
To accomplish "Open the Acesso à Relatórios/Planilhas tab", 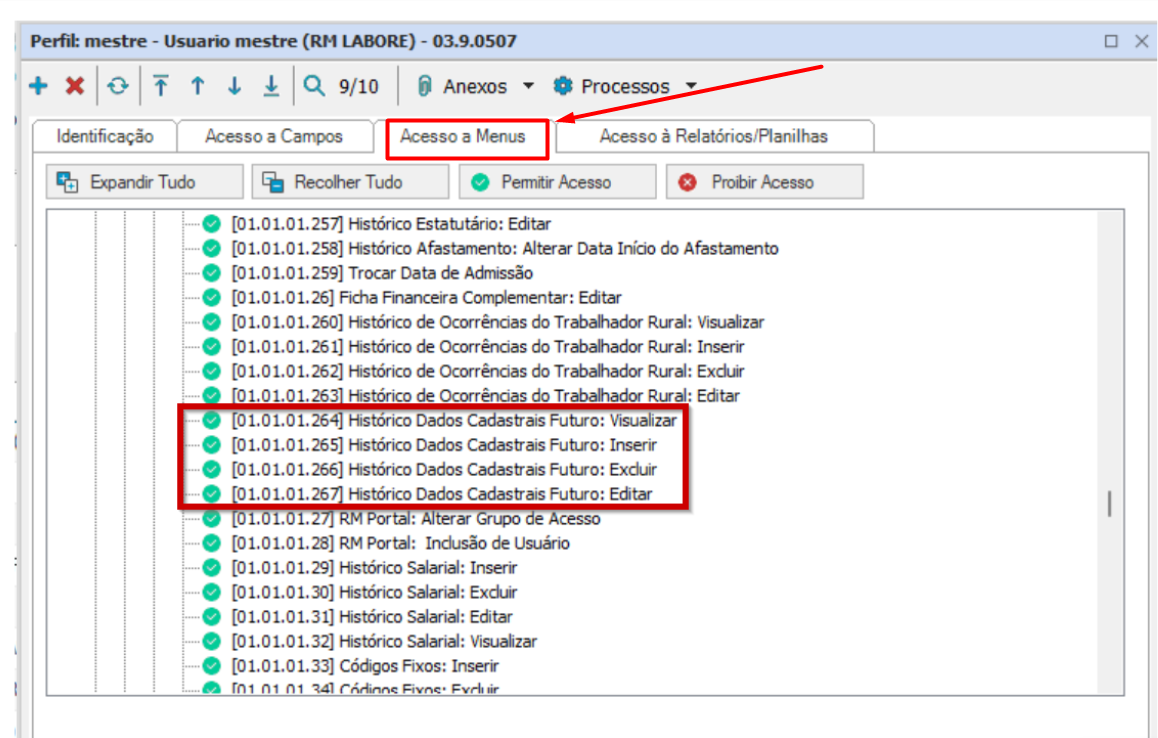I will tap(713, 137).
